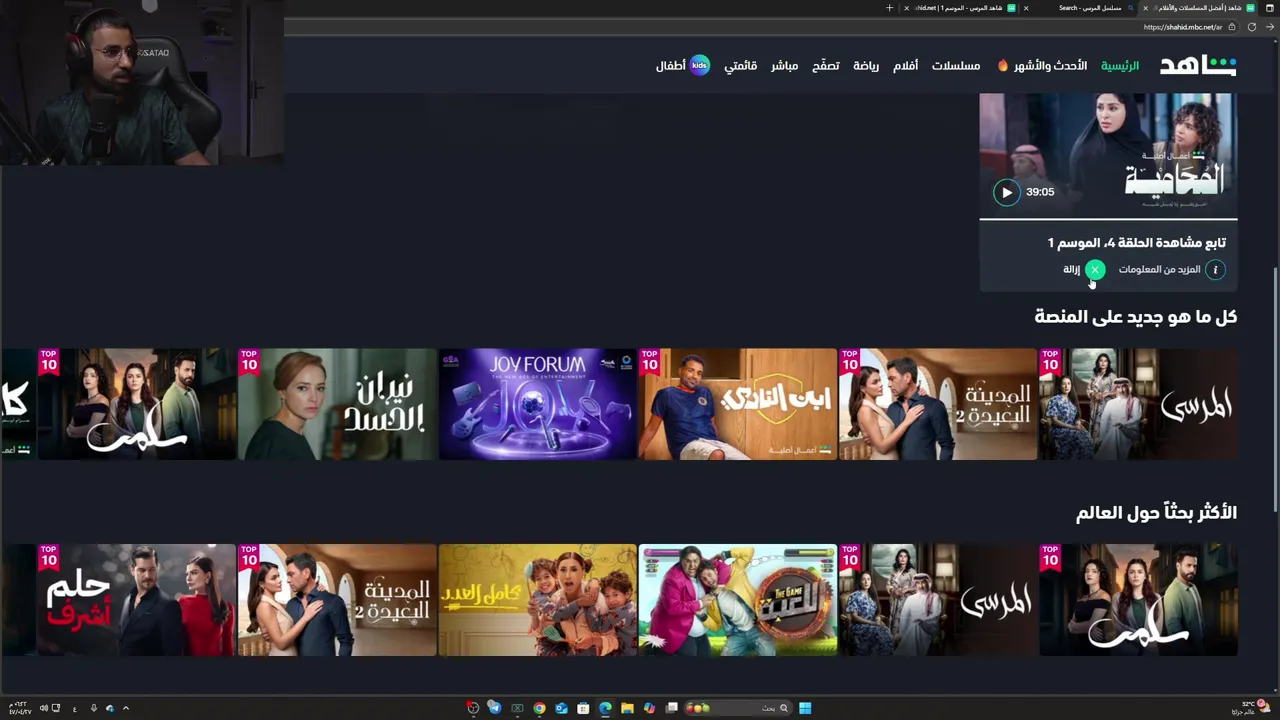The height and width of the screenshot is (720, 1280).
Task: Click المزيد من المعلومات link
Action: pyautogui.click(x=1159, y=270)
